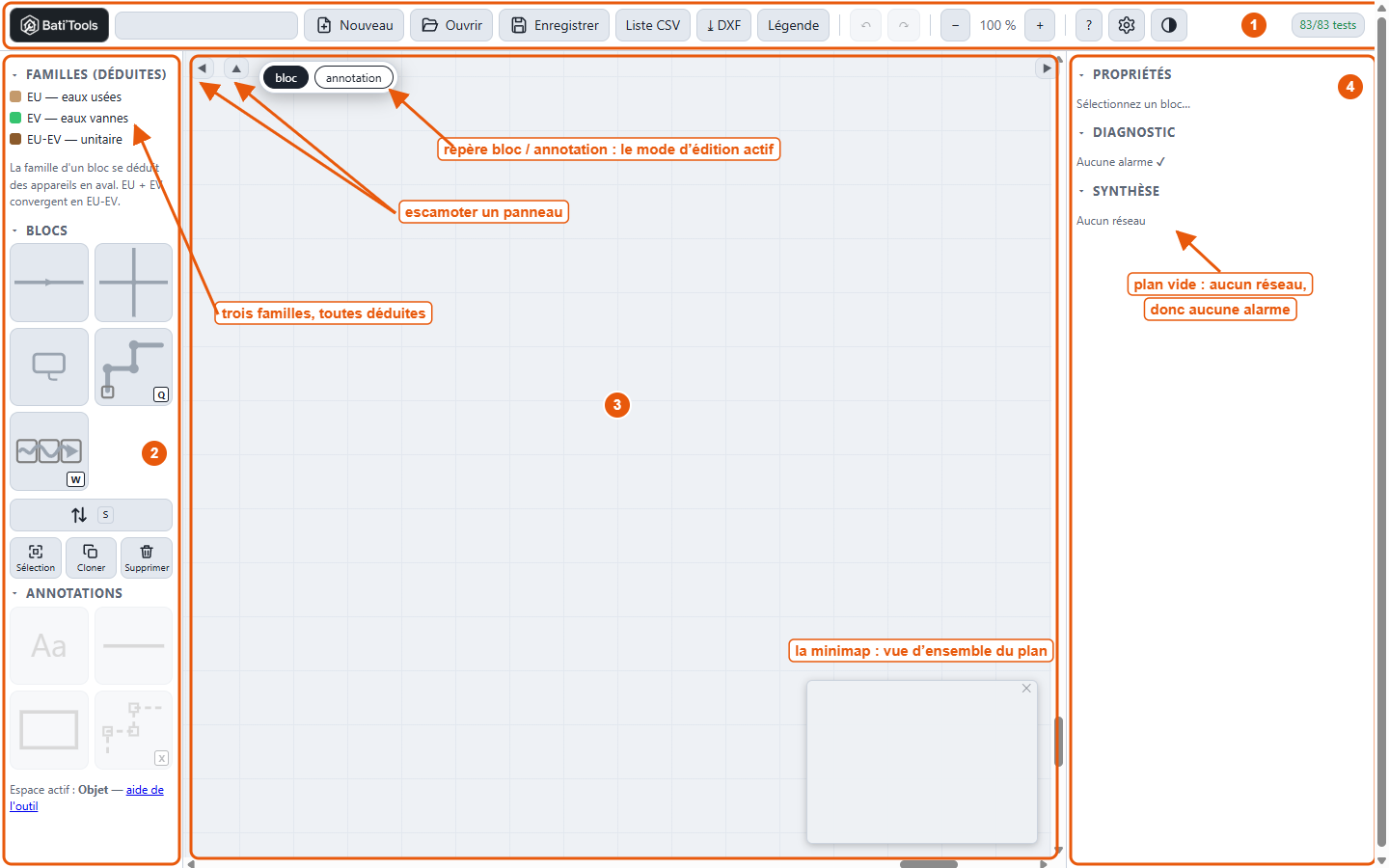
Task: Click the up-down arrows button marked S
Action: [x=91, y=515]
